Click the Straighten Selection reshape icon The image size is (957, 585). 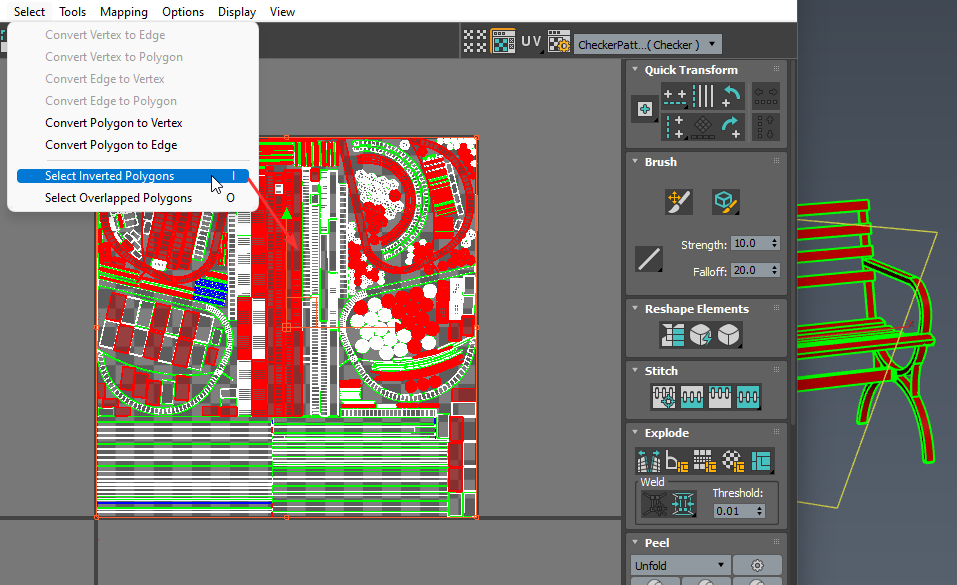[673, 335]
